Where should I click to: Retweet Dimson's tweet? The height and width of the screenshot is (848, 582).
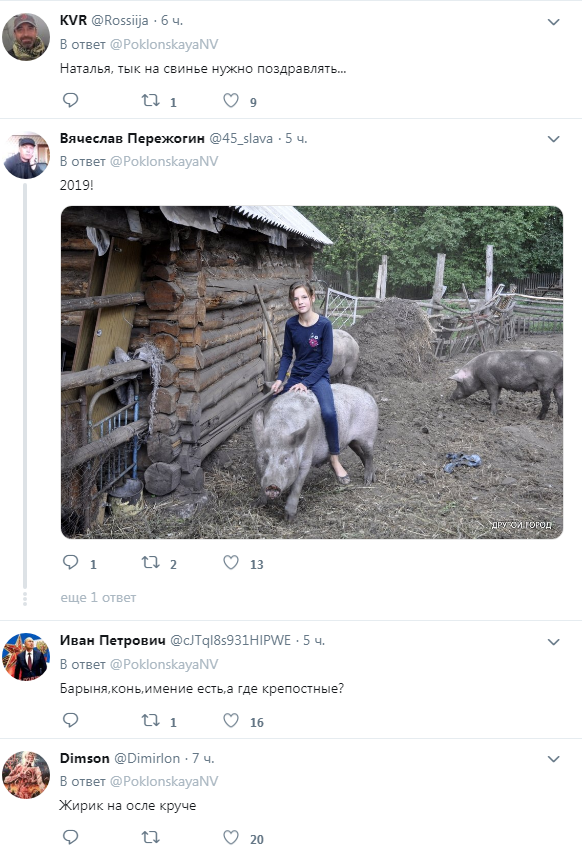coord(150,838)
